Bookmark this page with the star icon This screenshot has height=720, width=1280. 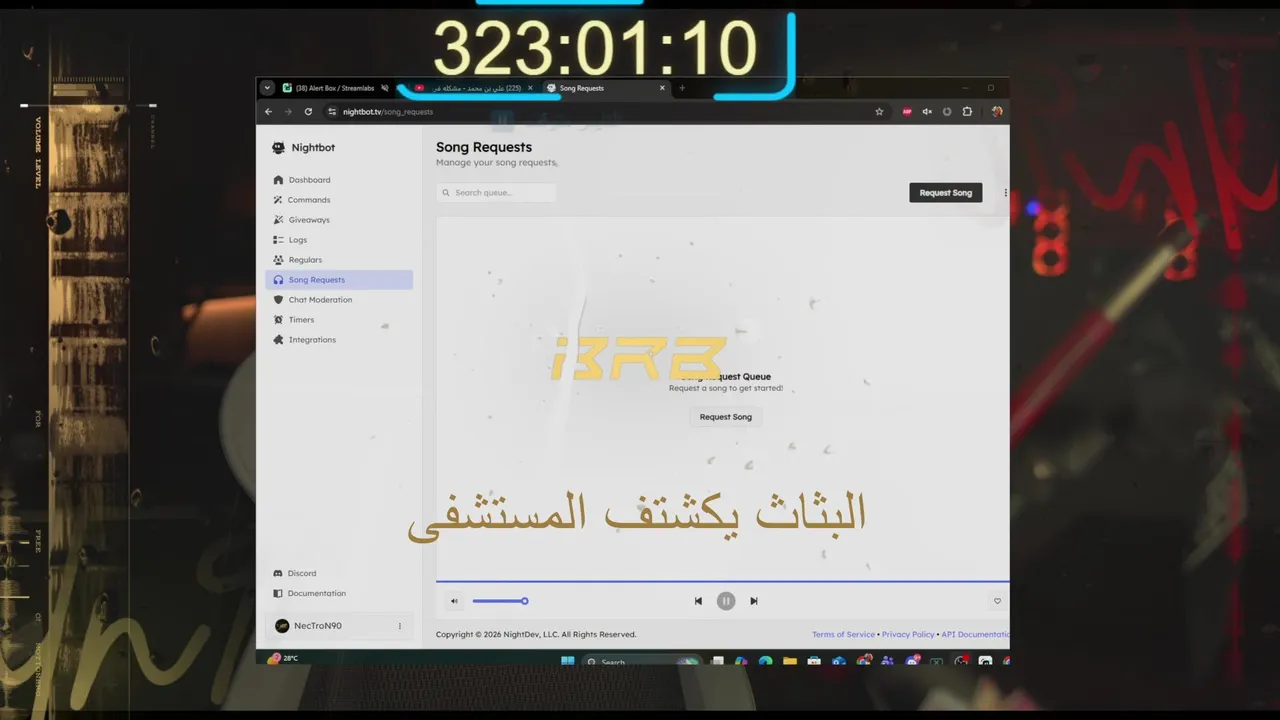(x=879, y=112)
